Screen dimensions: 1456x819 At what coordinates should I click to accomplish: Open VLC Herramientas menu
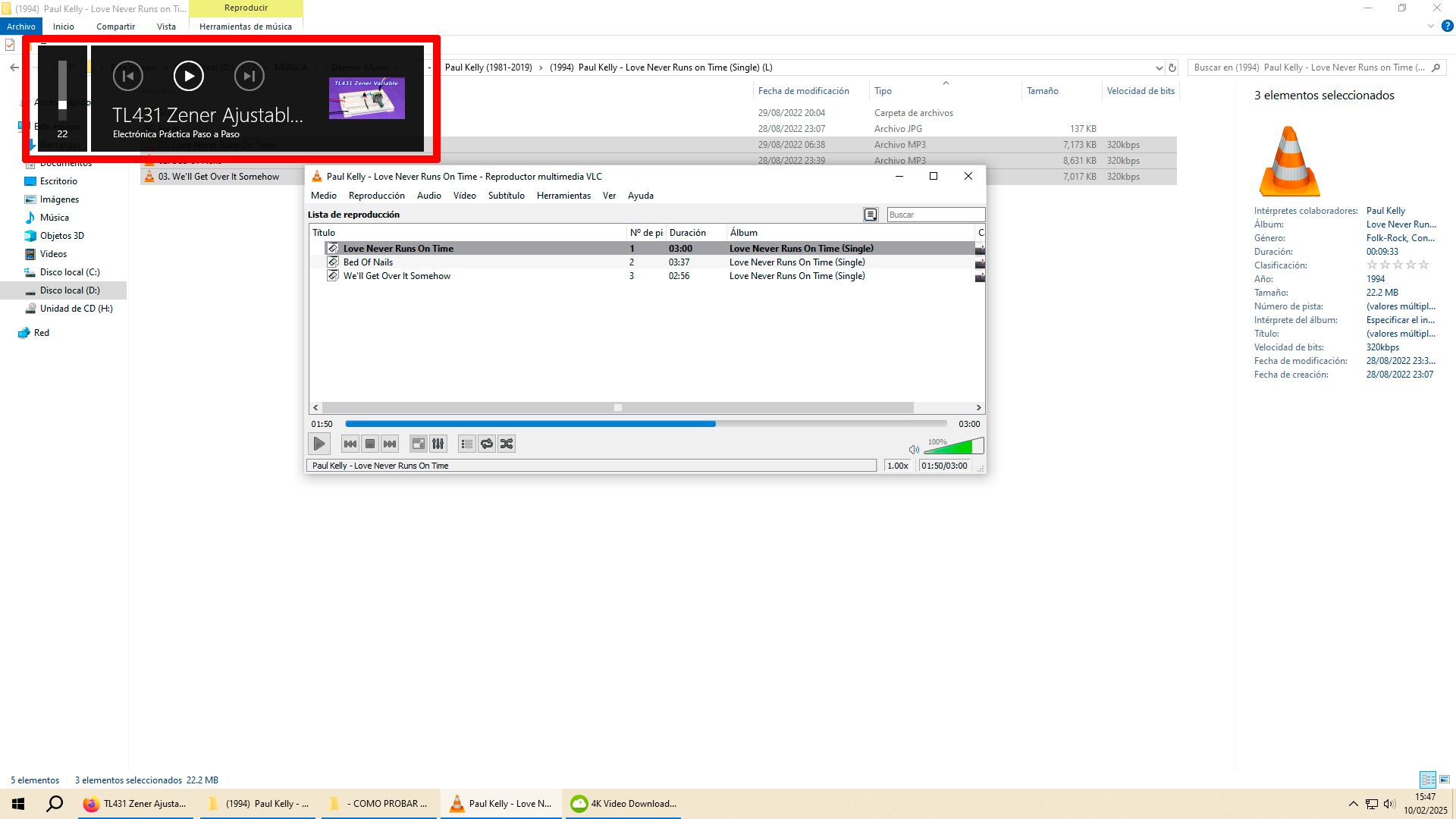click(x=563, y=196)
